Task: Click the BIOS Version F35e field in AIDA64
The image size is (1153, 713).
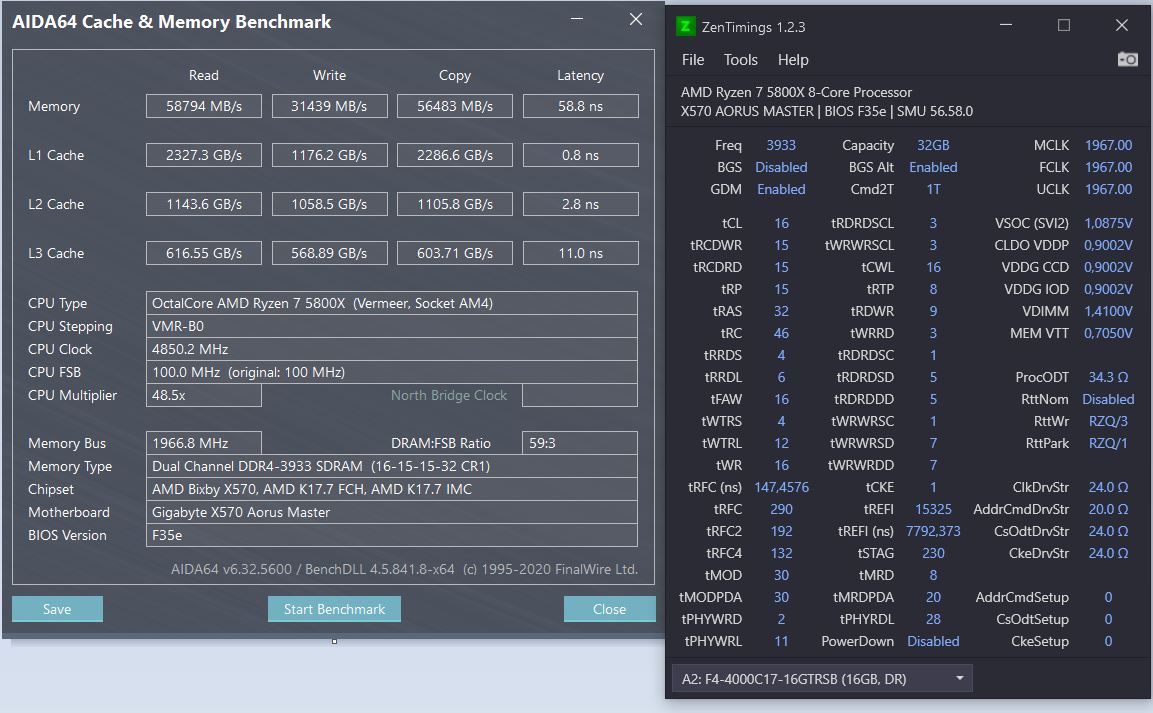Action: coord(391,535)
